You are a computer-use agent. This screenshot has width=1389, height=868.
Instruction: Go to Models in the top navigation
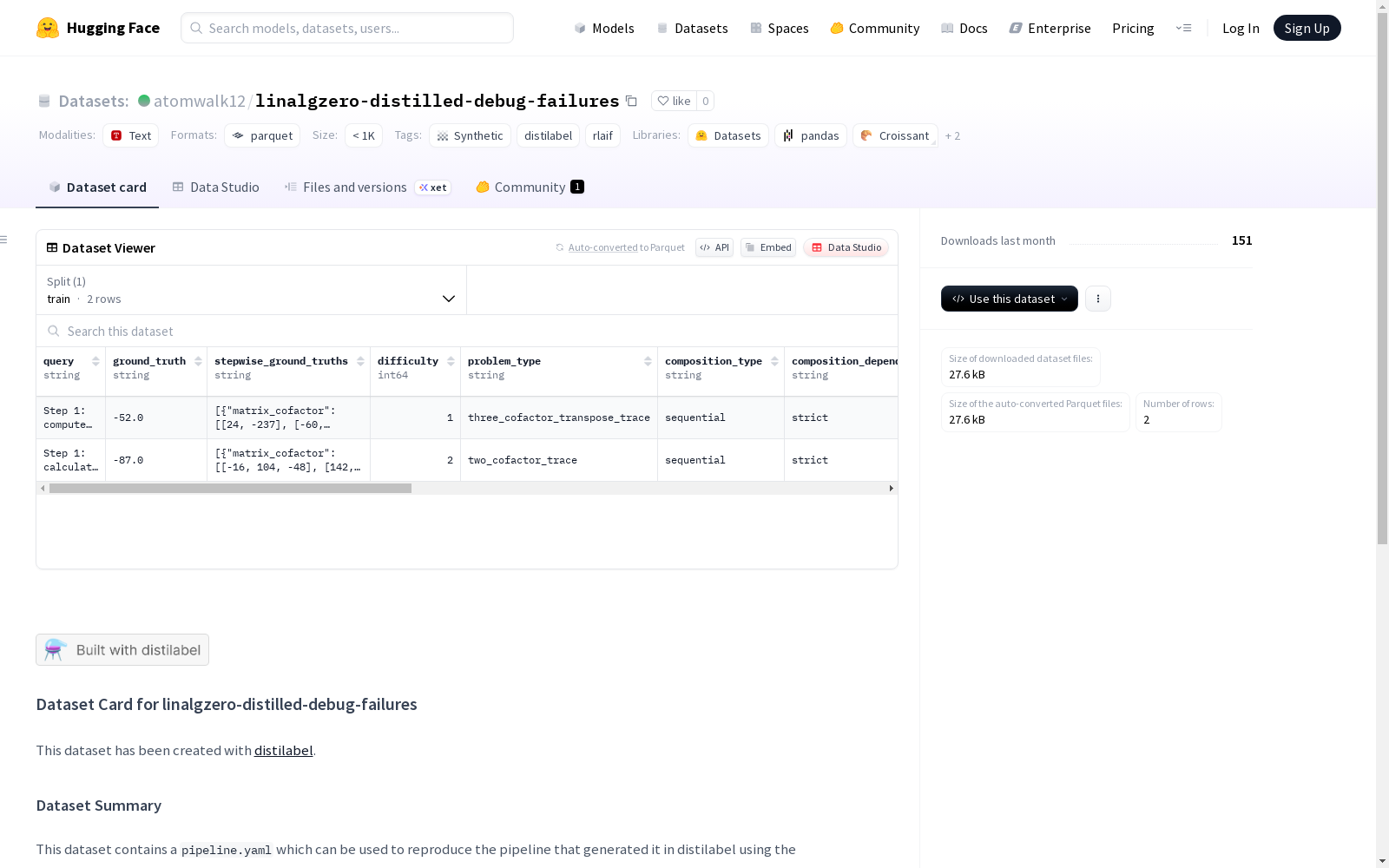click(604, 28)
